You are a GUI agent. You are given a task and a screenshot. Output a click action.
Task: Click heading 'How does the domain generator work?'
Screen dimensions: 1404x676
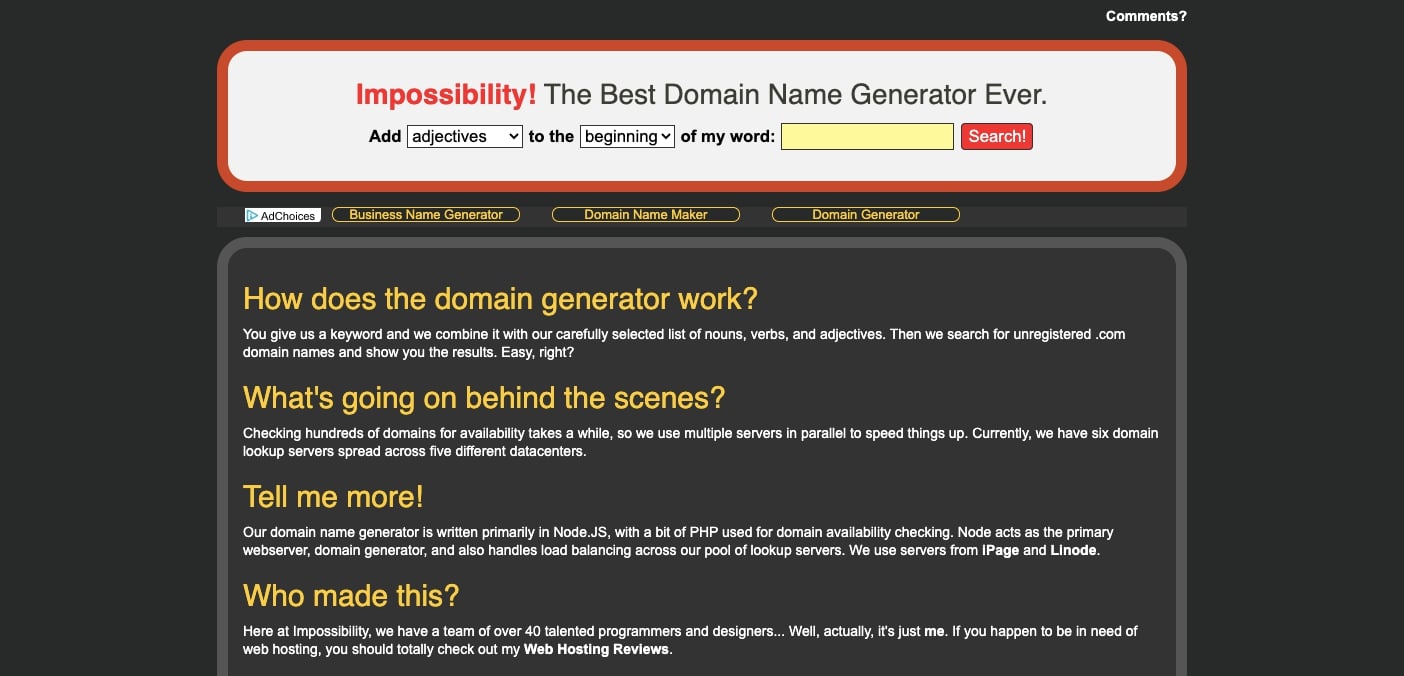(x=501, y=299)
